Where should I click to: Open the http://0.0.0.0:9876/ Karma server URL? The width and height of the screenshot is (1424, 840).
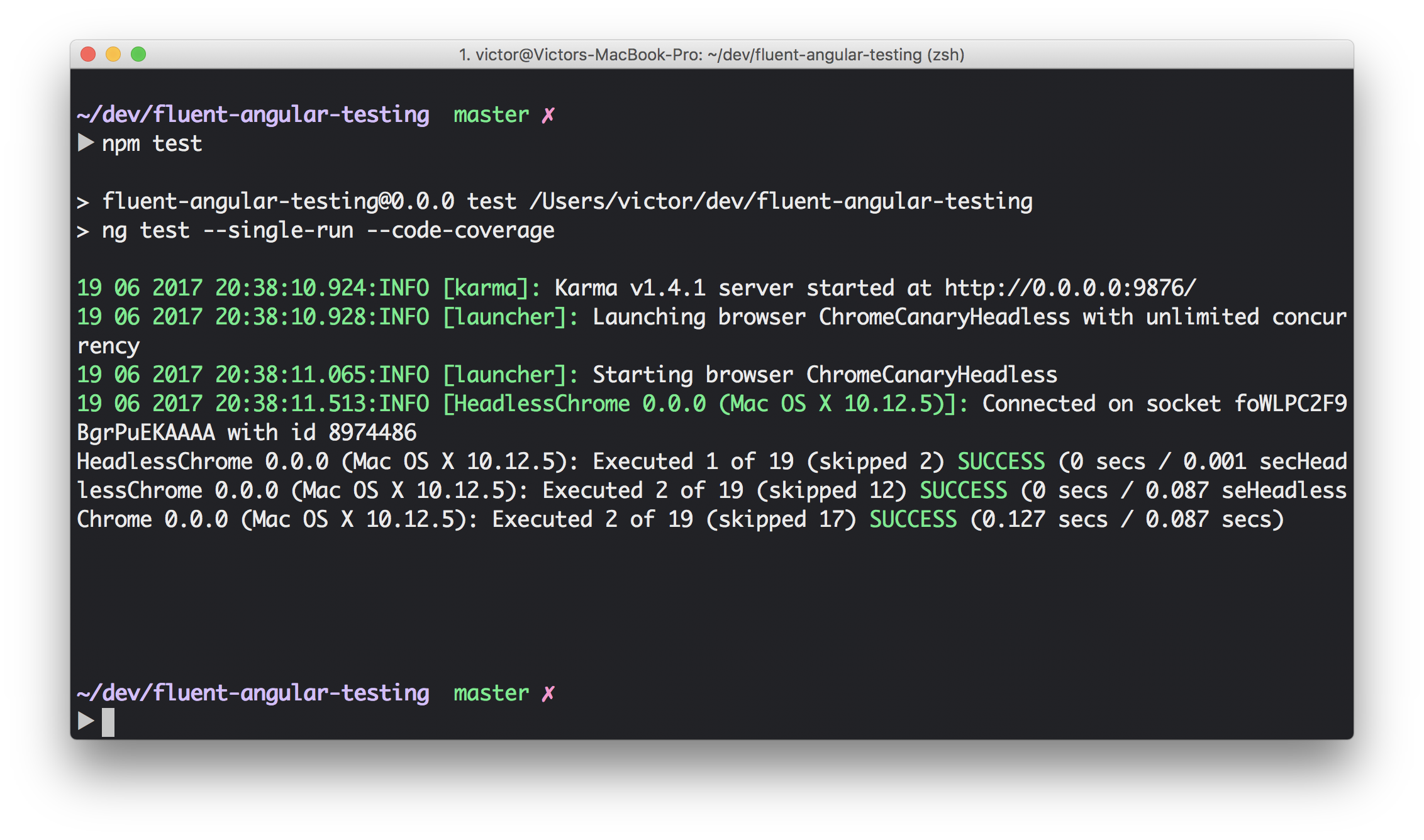point(1070,288)
